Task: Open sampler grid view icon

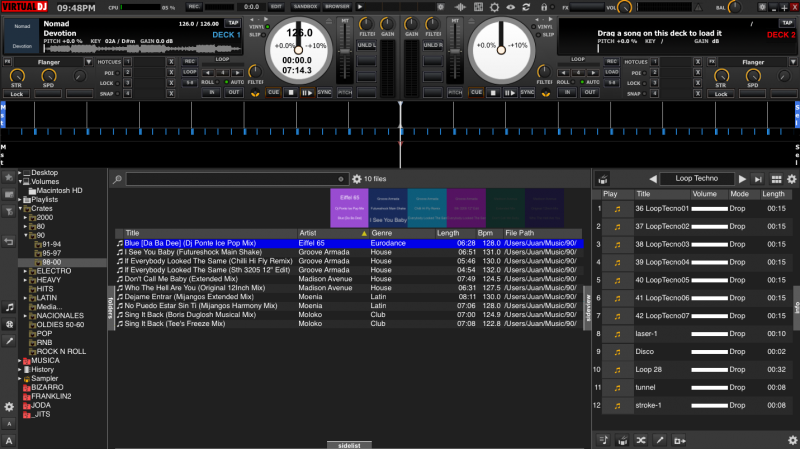Action: point(776,179)
